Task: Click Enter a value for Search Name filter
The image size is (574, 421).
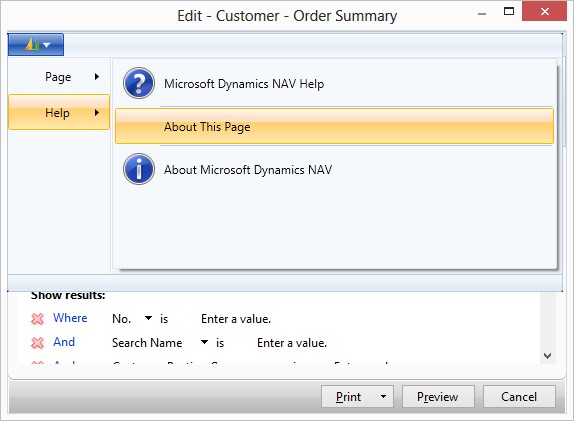Action: [x=292, y=343]
